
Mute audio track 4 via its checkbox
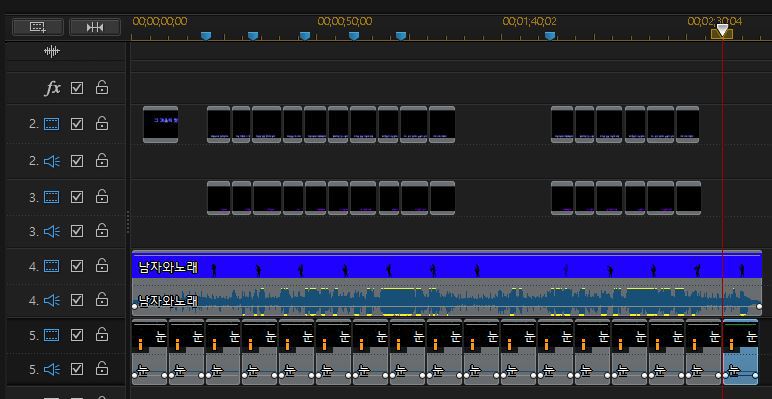77,300
